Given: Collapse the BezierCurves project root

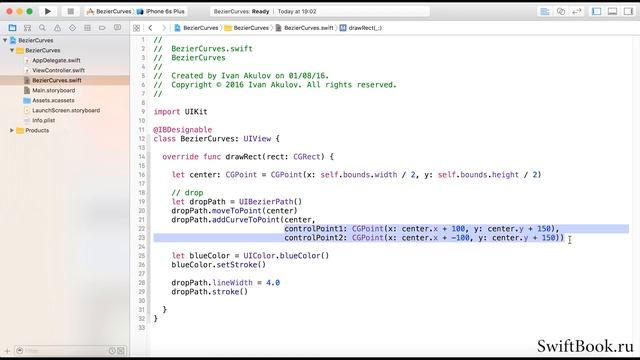Looking at the screenshot, I should pyautogui.click(x=5, y=40).
